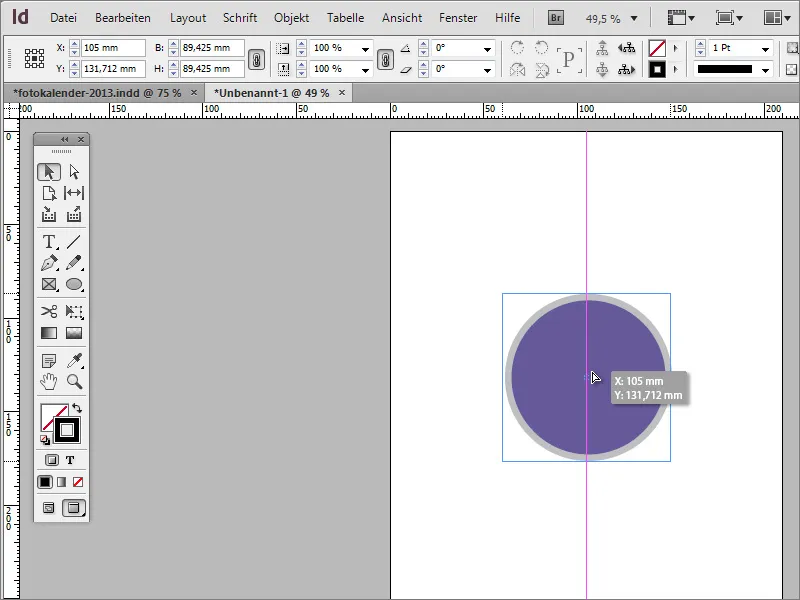Collapse the Tools panel with double arrows
The height and width of the screenshot is (600, 800).
(x=64, y=139)
